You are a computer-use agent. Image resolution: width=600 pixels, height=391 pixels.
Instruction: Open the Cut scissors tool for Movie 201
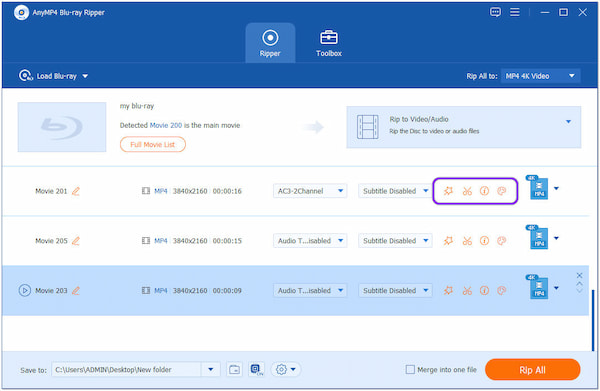point(467,191)
